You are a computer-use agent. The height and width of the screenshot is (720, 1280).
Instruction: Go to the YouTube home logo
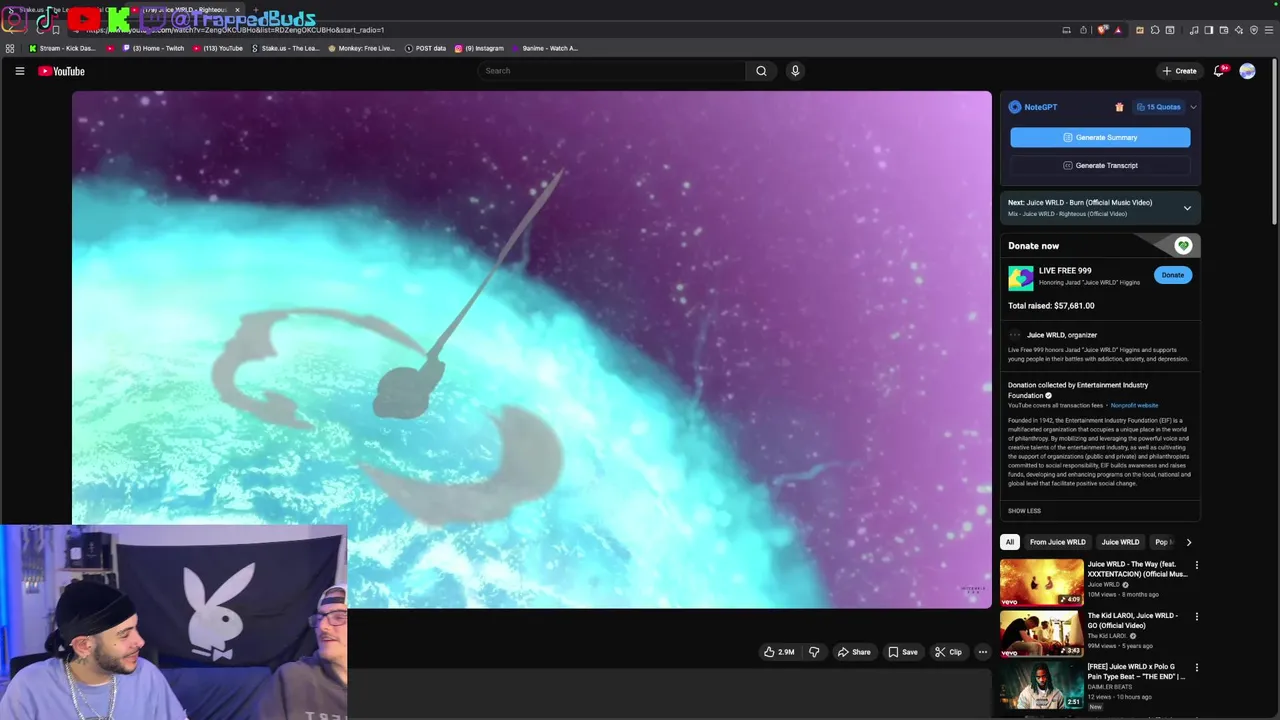pos(61,71)
